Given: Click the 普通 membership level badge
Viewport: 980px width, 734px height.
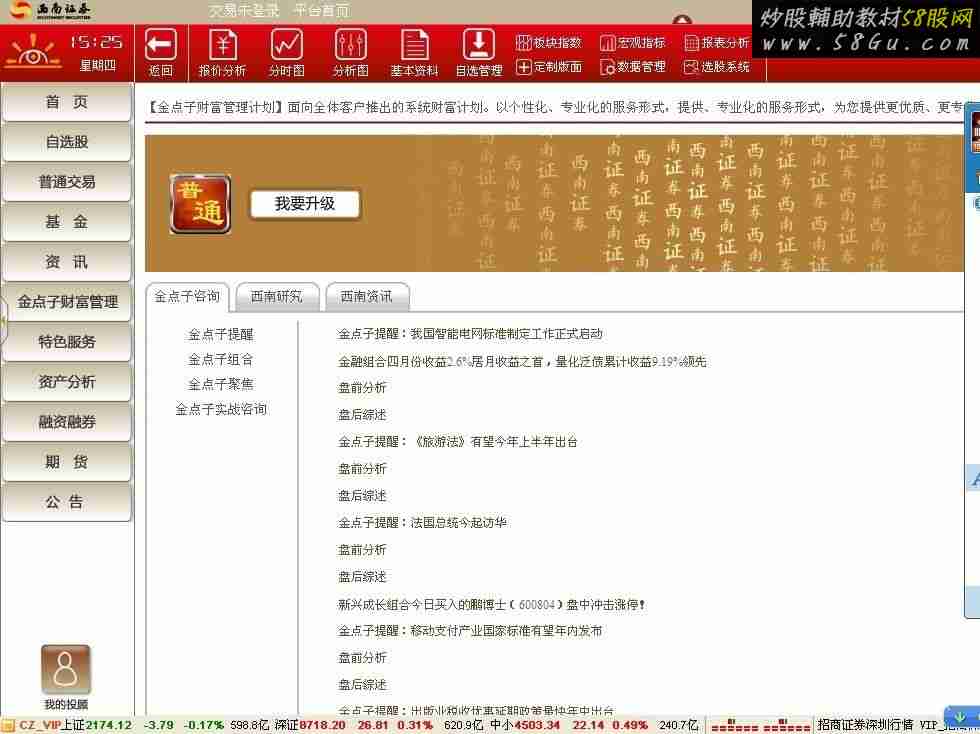Looking at the screenshot, I should [201, 204].
